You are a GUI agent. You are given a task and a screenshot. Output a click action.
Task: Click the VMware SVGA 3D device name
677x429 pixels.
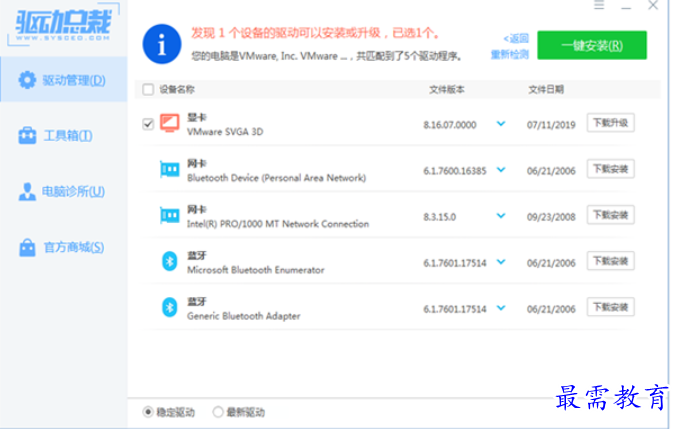click(225, 132)
